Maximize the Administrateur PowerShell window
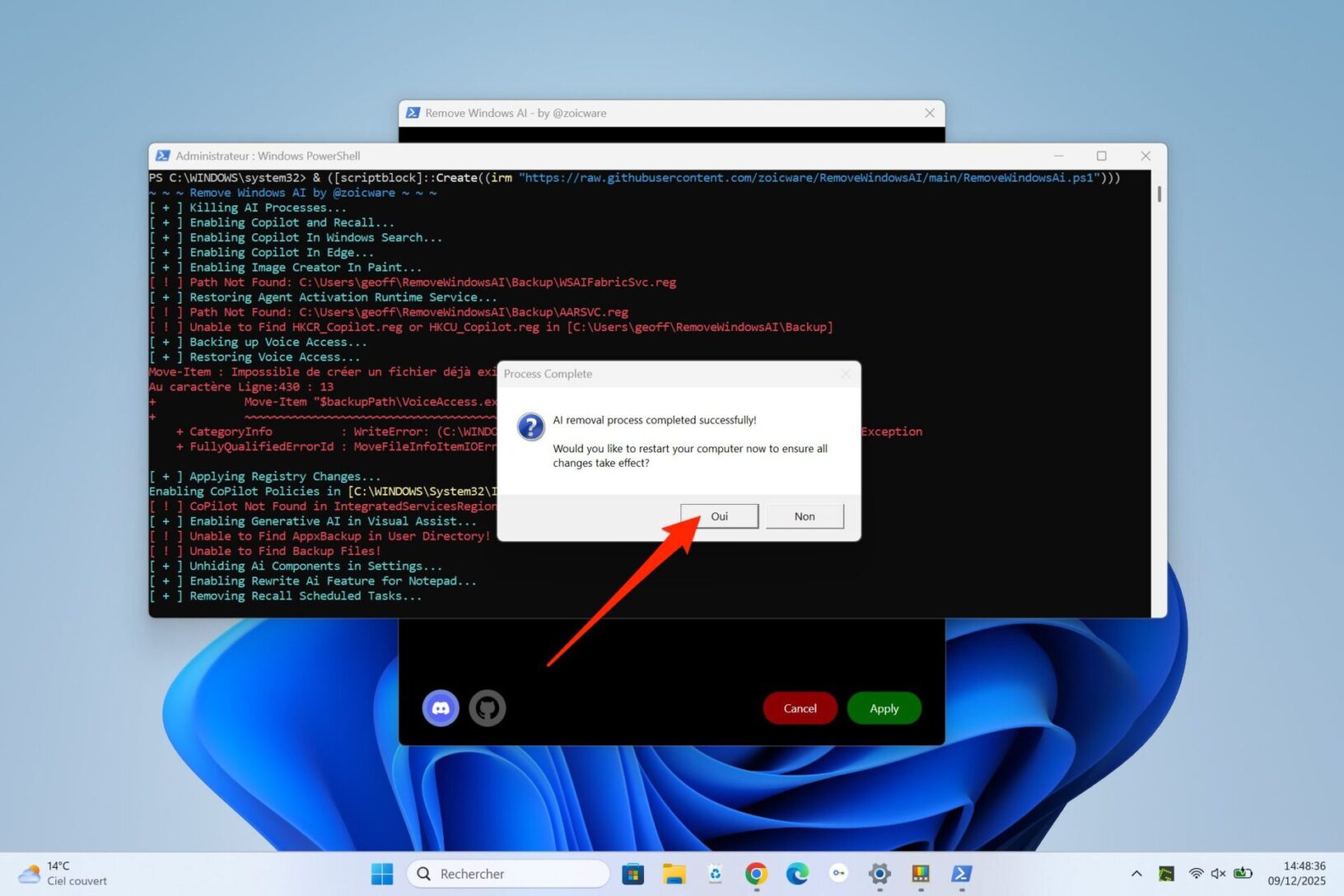The width and height of the screenshot is (1344, 896). pyautogui.click(x=1102, y=156)
